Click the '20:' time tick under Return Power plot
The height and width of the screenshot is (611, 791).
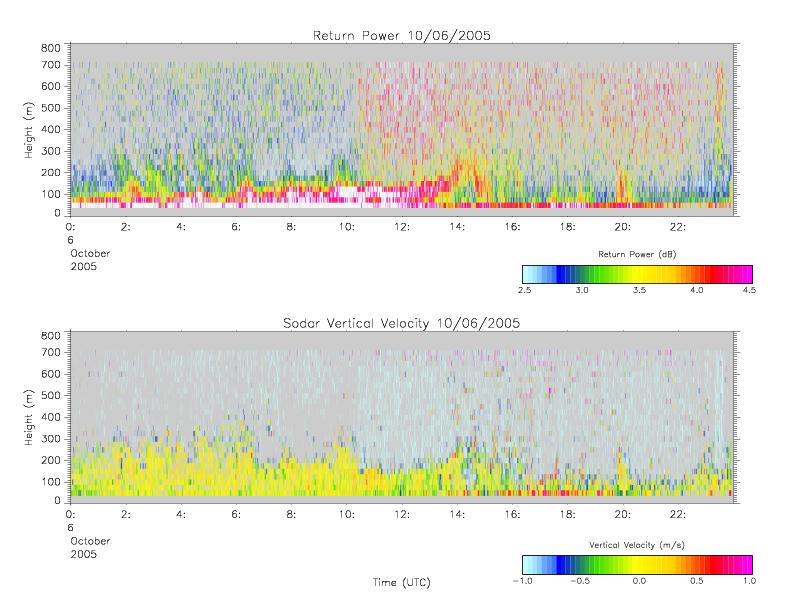pos(623,227)
